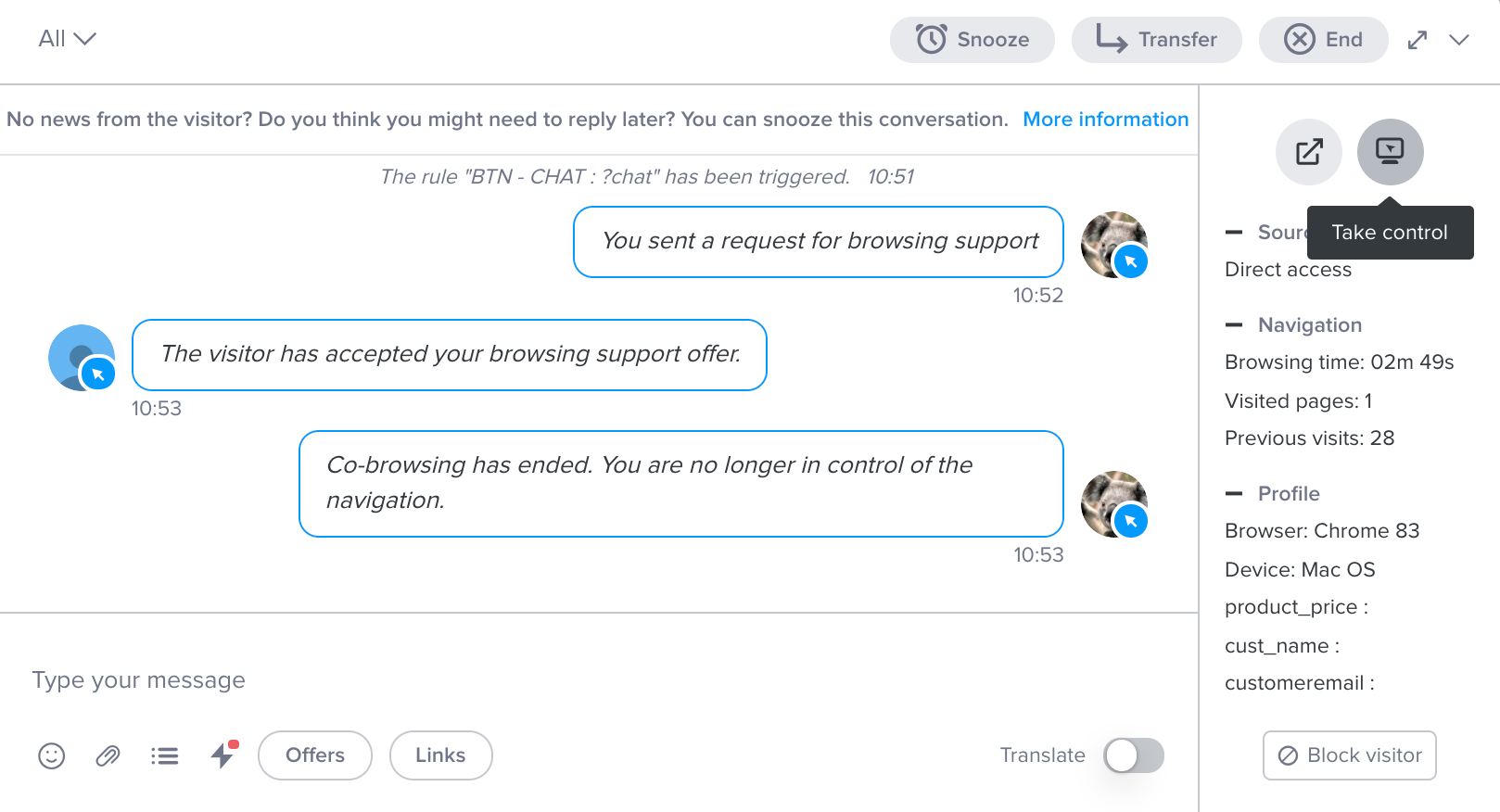Click agent avatar beside co-browsing ended message

click(x=1114, y=504)
